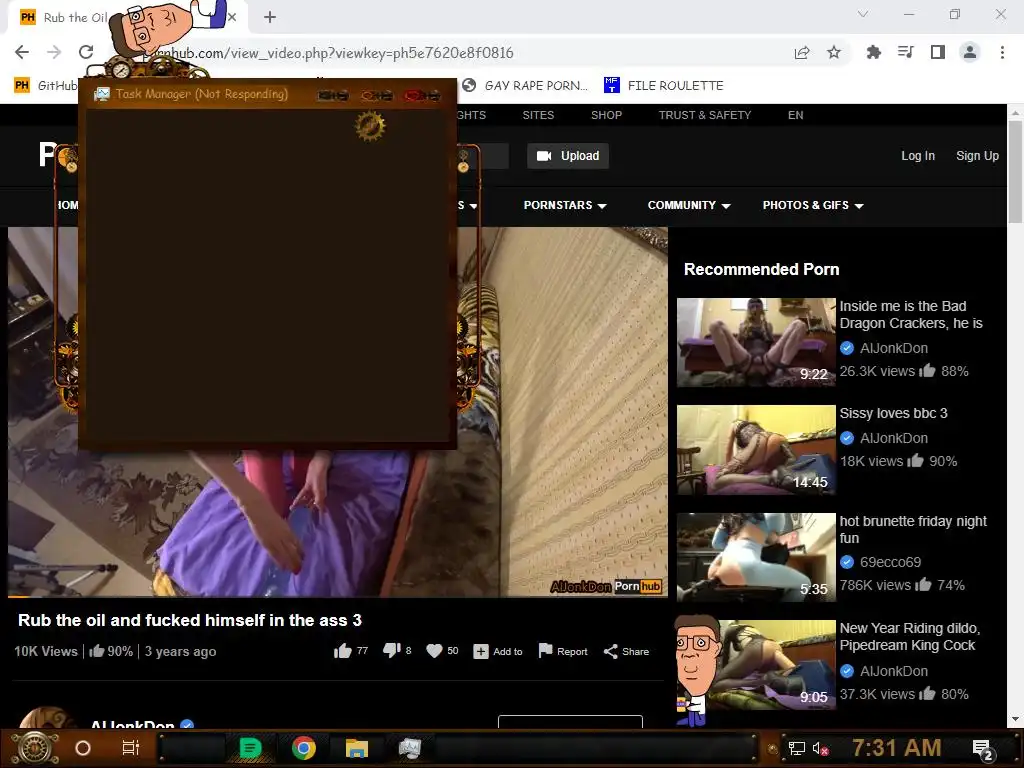Click the heart favorite icon with 50
Screen dimensions: 1024x768
[x=434, y=651]
